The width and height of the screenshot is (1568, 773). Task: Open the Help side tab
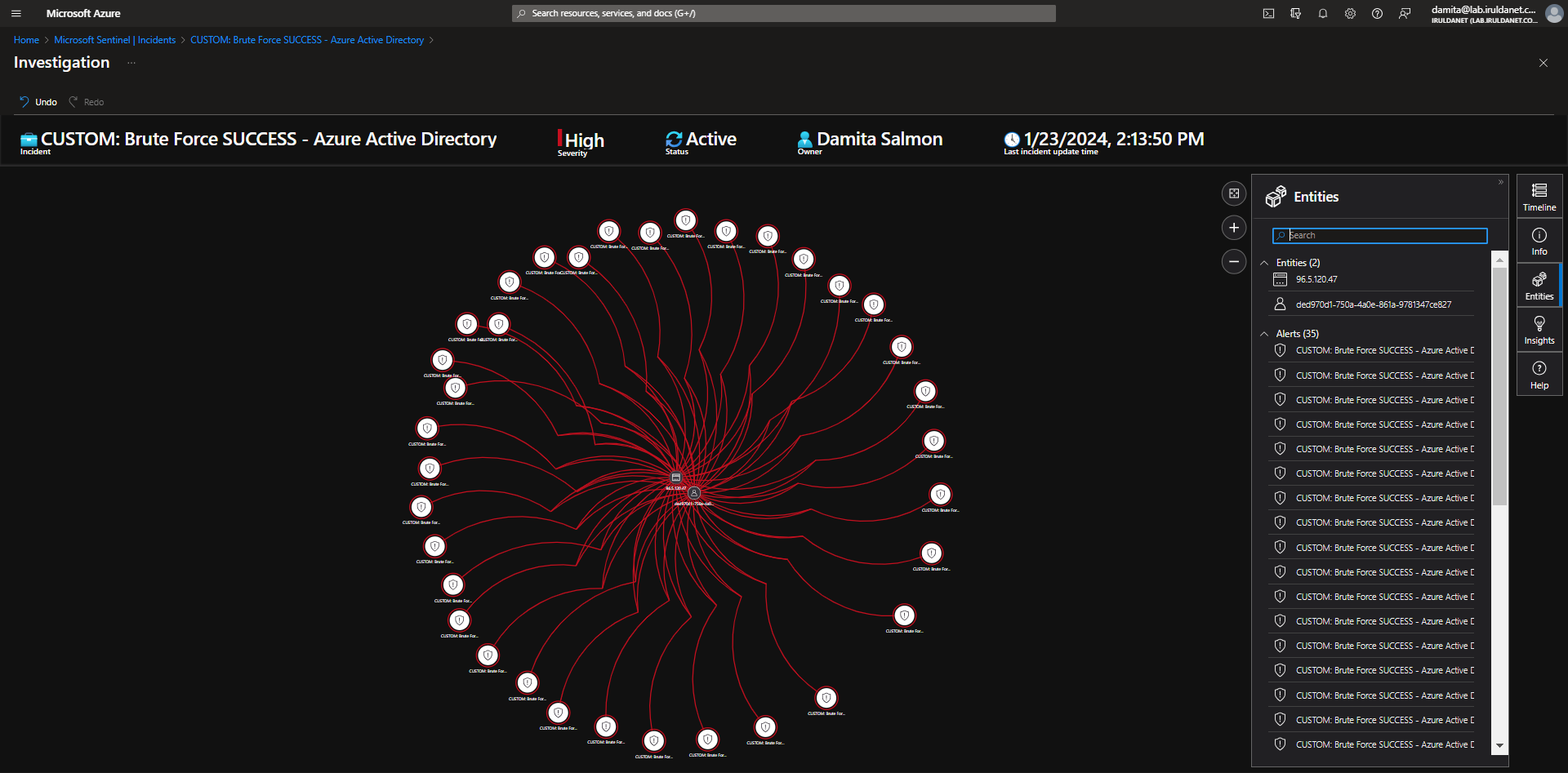coord(1539,375)
